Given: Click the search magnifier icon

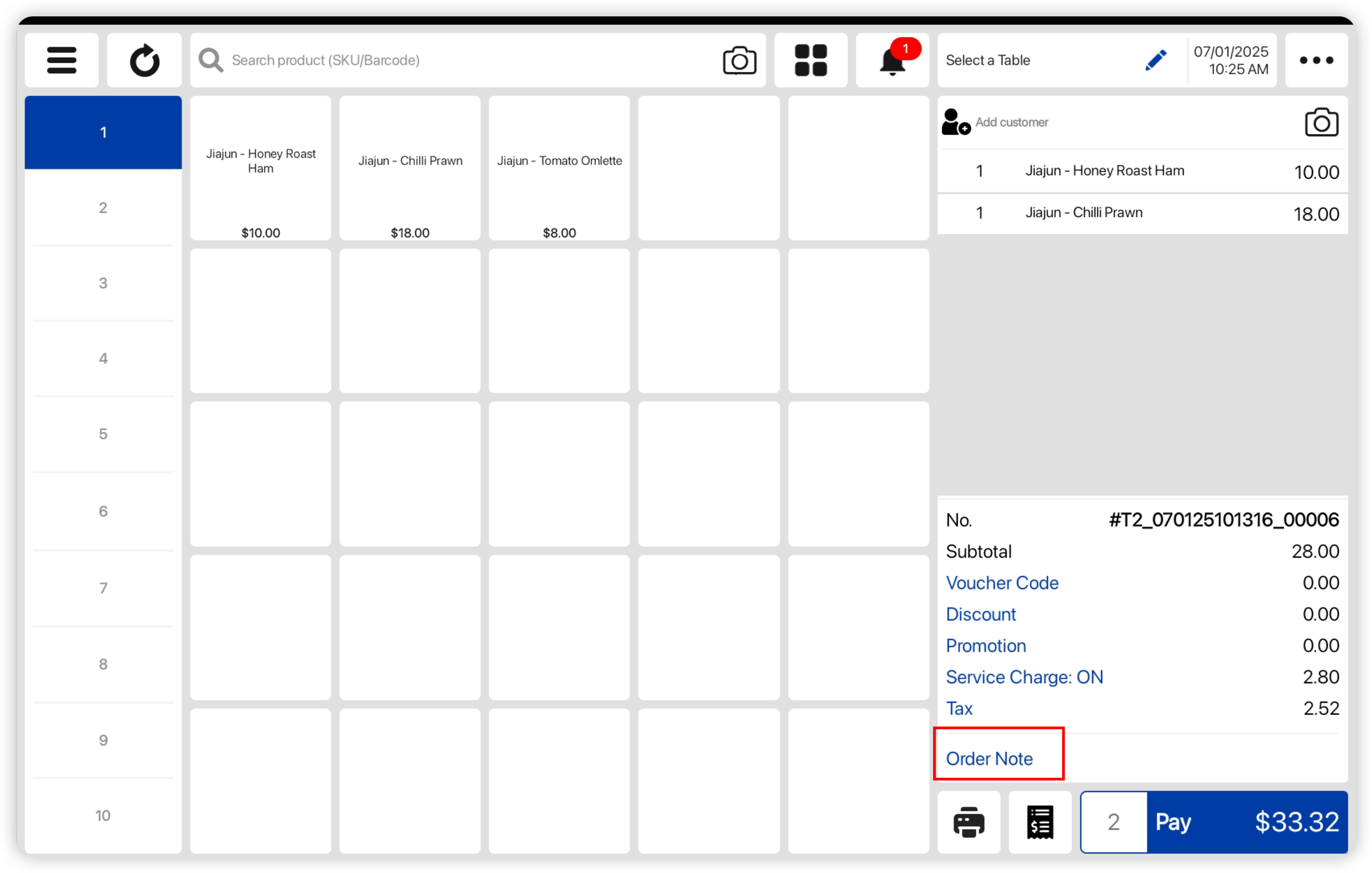Looking at the screenshot, I should 210,60.
